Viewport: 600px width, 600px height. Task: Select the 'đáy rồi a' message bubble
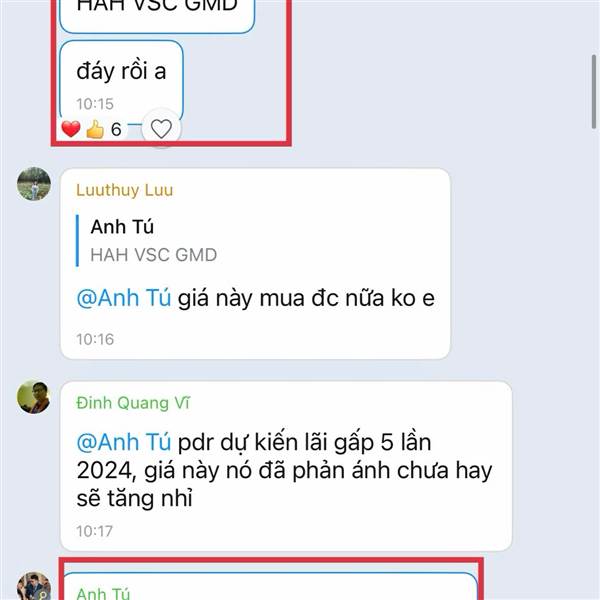(x=121, y=82)
